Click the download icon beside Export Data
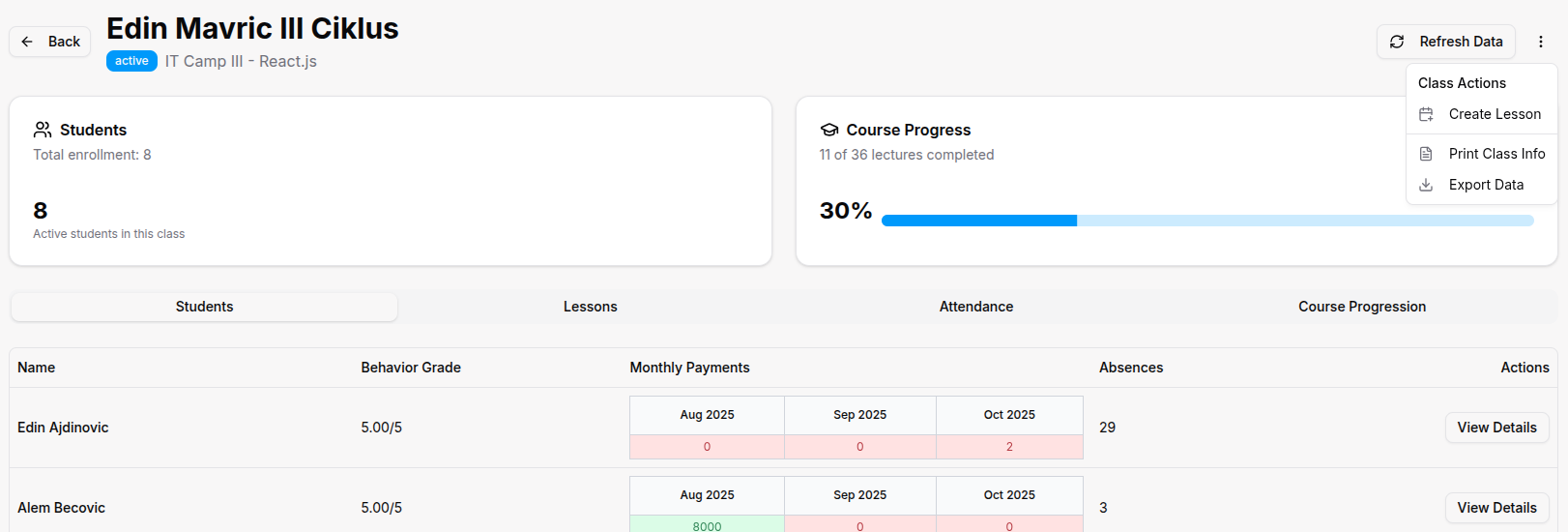The width and height of the screenshot is (1568, 532). point(1426,185)
